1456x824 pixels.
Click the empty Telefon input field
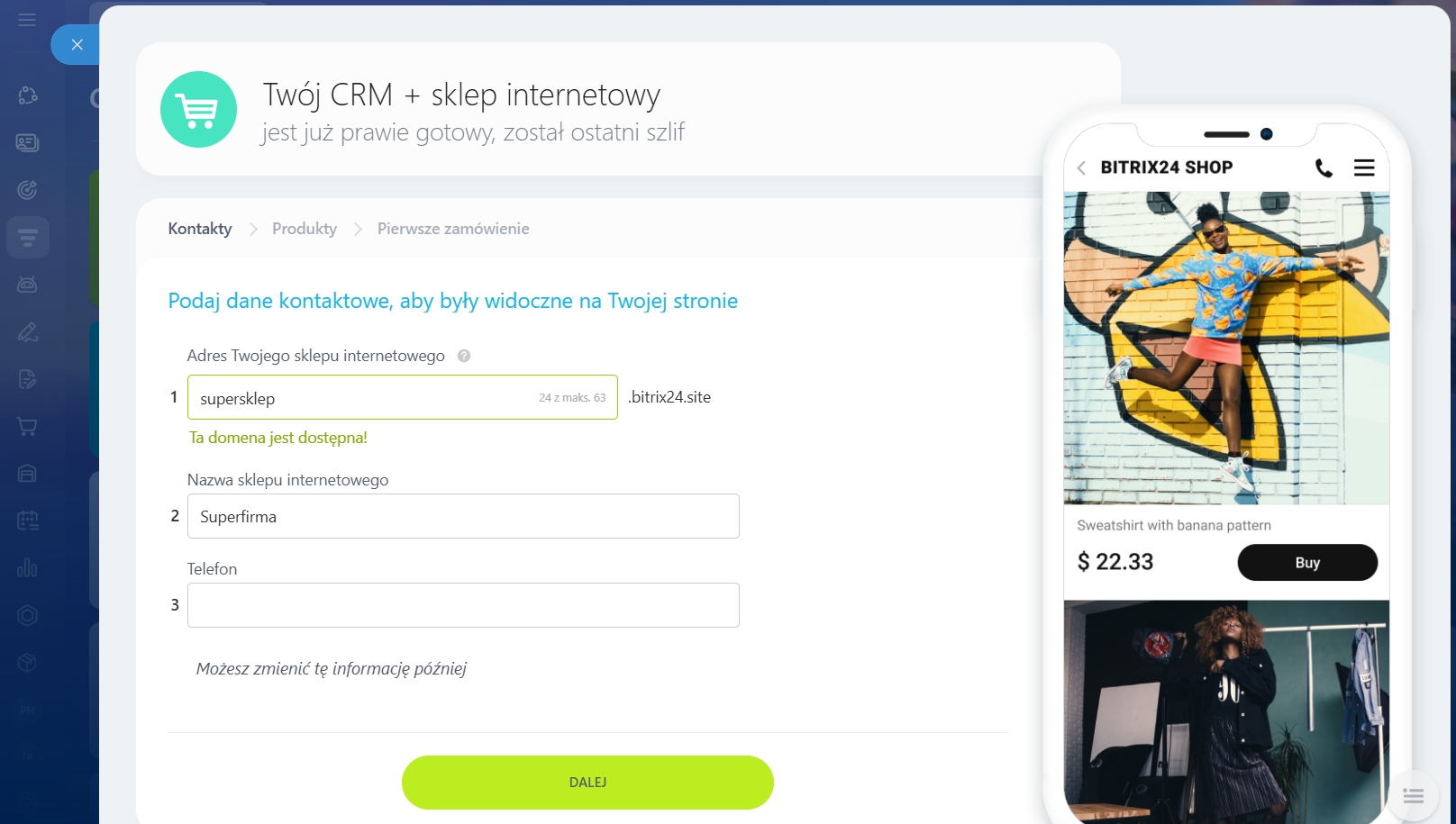pyautogui.click(x=463, y=605)
